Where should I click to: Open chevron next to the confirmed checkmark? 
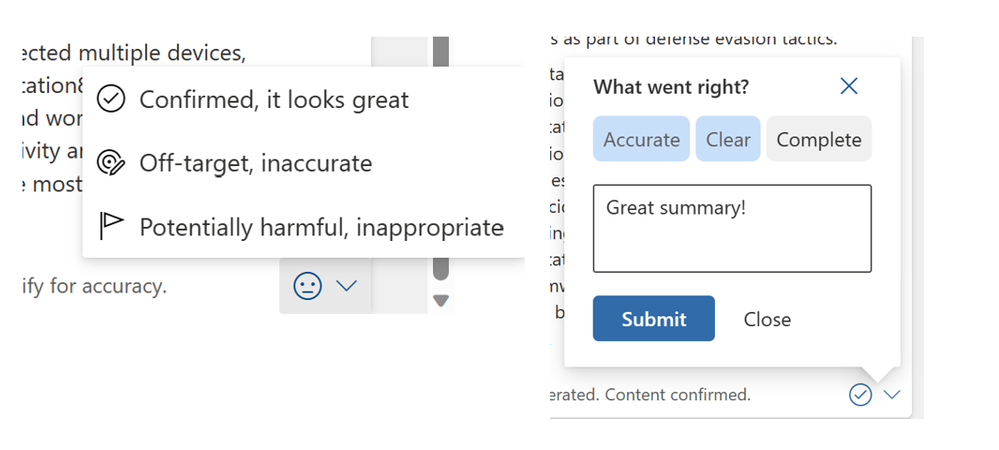tap(892, 395)
